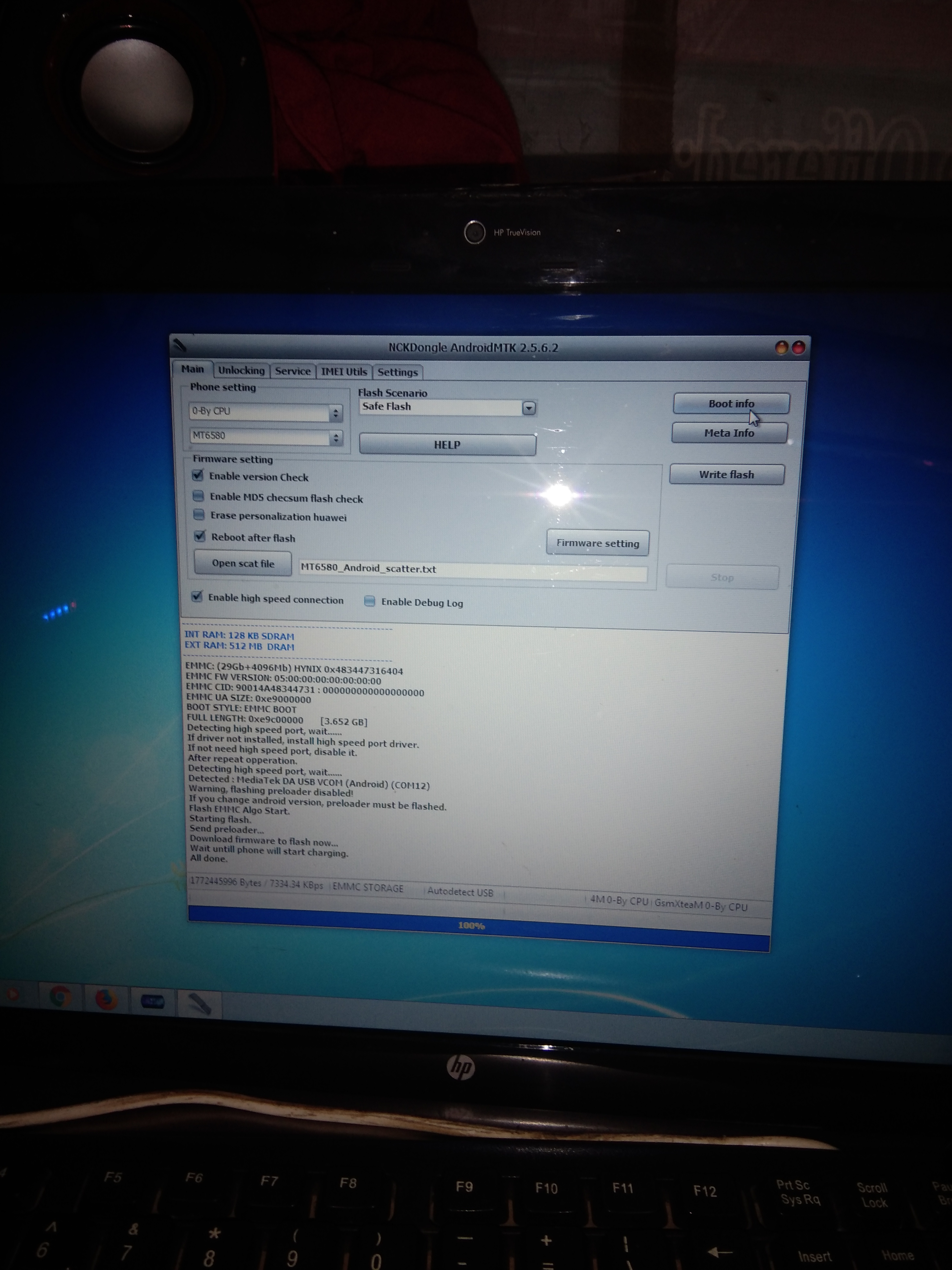Expand the MT6580 CPU model selector
Screen dimensions: 952x1270
click(x=336, y=437)
